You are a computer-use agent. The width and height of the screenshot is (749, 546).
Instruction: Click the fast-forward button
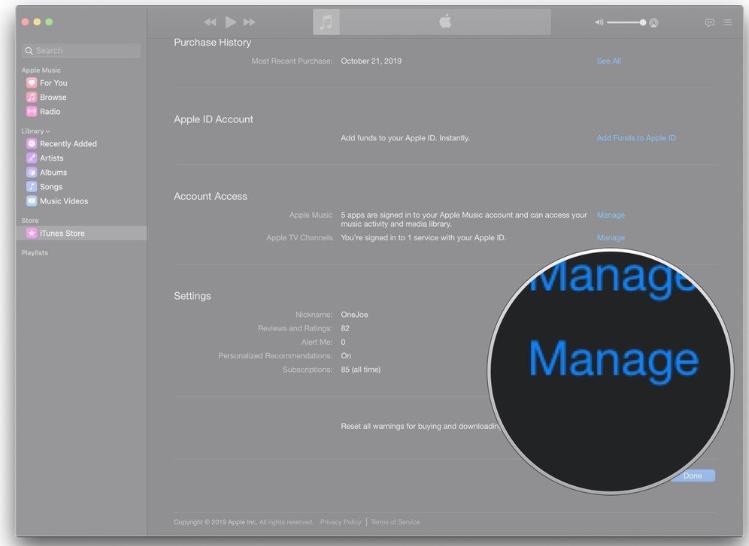pos(249,22)
